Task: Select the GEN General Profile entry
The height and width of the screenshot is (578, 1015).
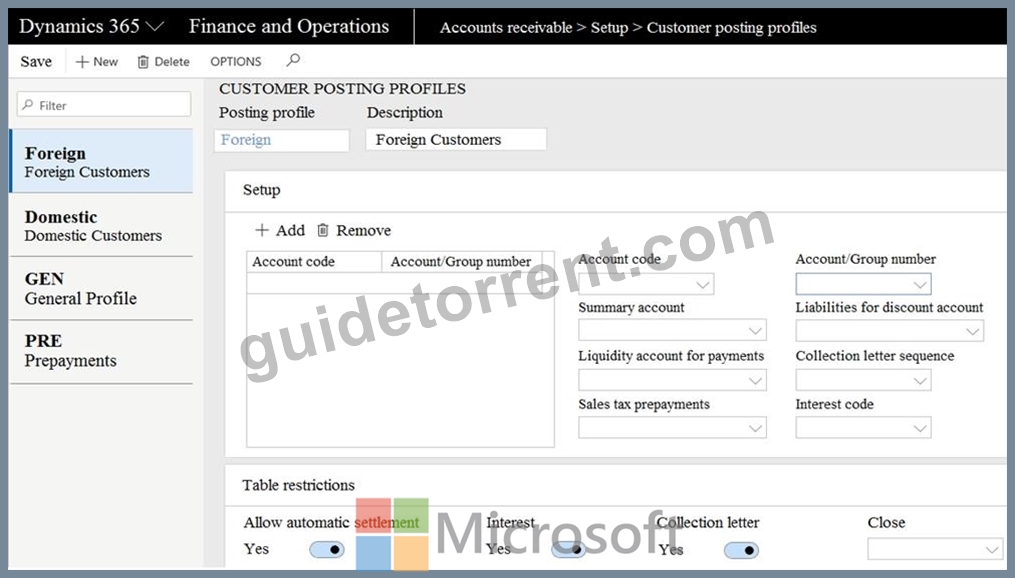Action: [x=102, y=288]
